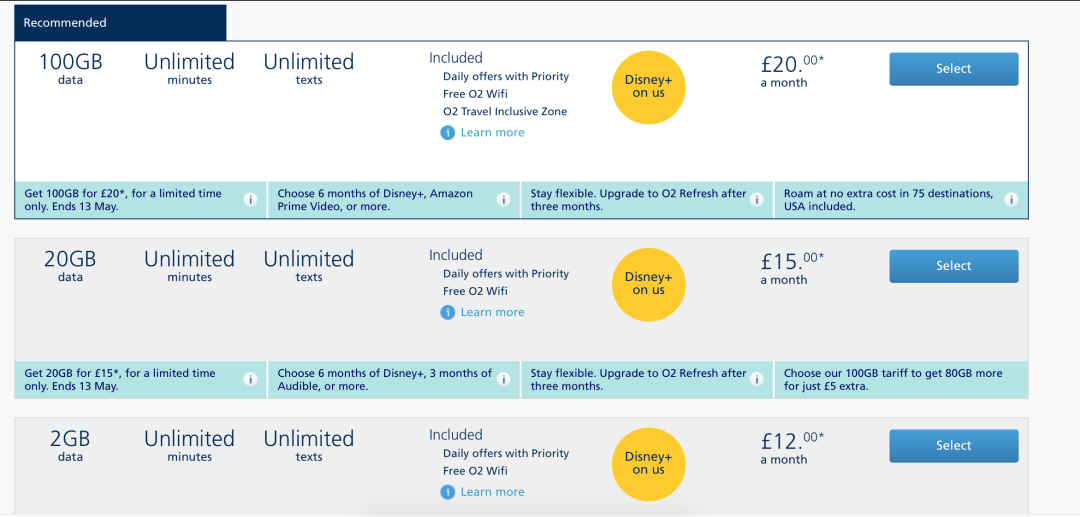
Task: Select the 20GB plan at £15 a month
Action: (x=953, y=266)
